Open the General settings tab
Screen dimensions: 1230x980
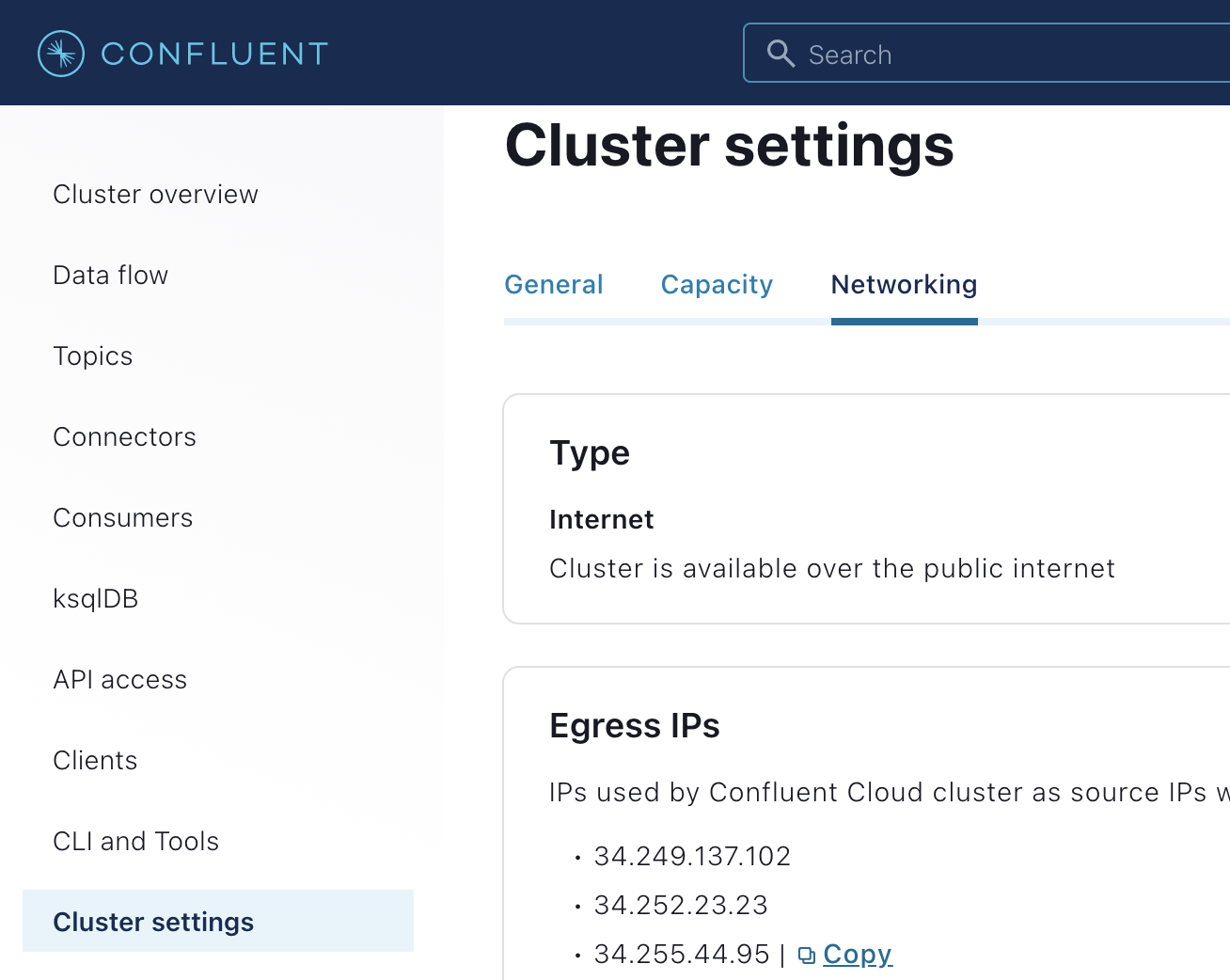click(554, 285)
